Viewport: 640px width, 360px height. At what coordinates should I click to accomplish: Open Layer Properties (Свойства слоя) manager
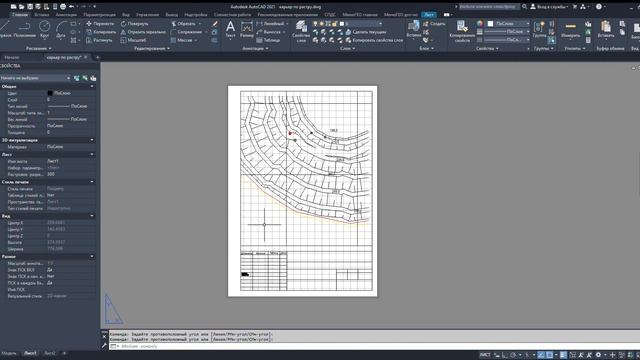301,31
